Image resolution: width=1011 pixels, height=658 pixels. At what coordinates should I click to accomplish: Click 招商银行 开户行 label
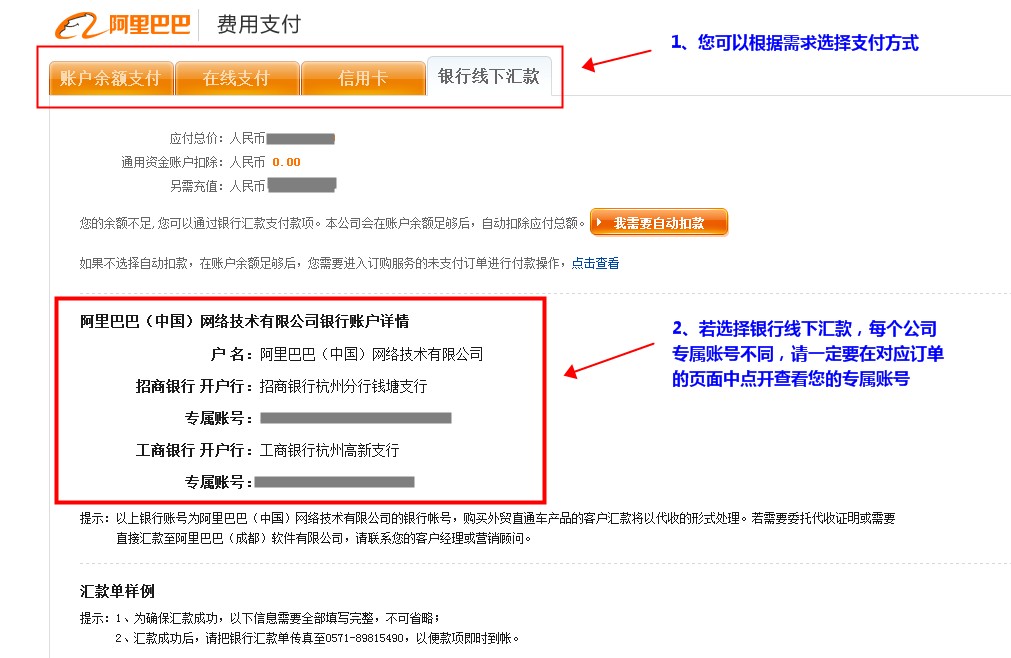tap(193, 386)
